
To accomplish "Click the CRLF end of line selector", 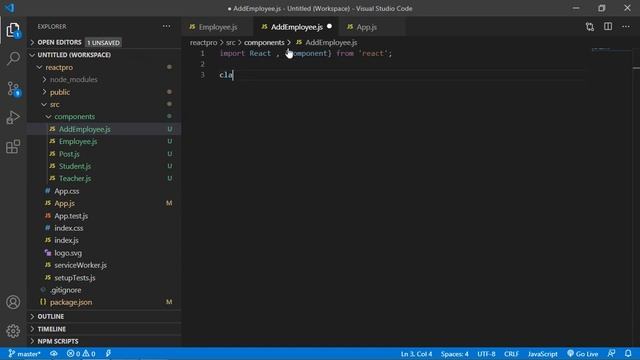I will point(511,354).
